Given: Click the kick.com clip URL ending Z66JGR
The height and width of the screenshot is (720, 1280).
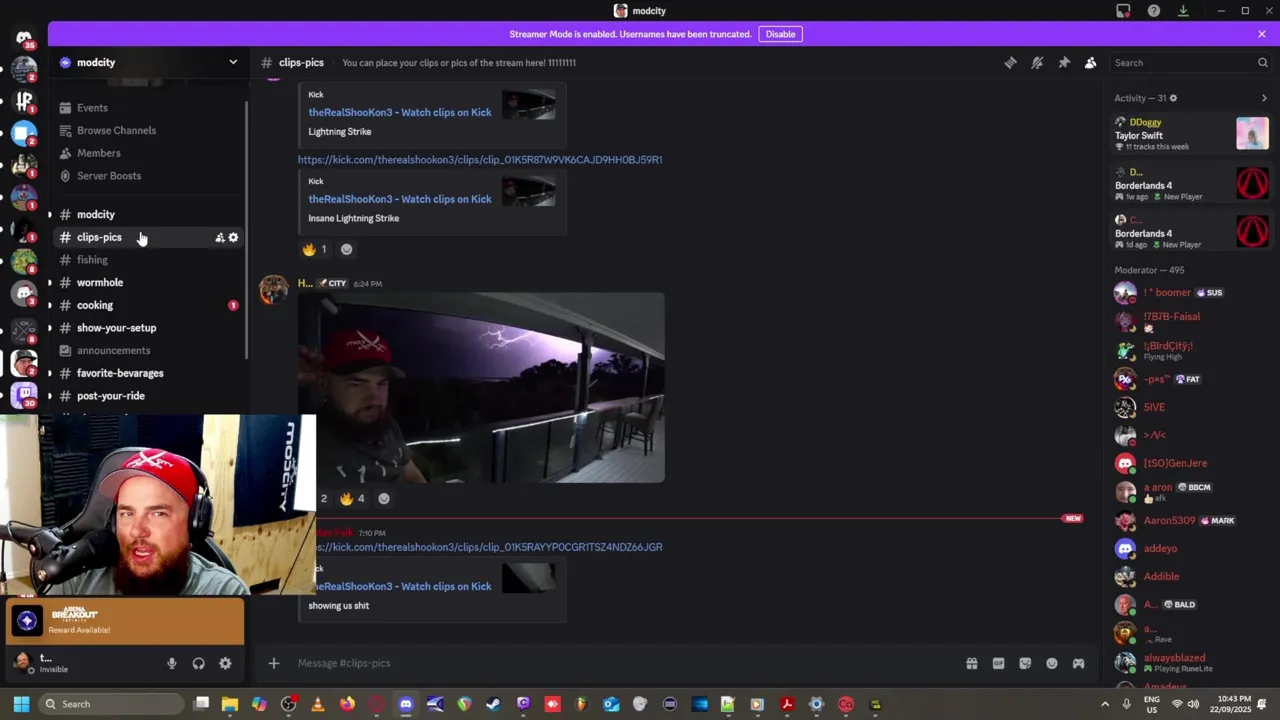Looking at the screenshot, I should pos(488,547).
